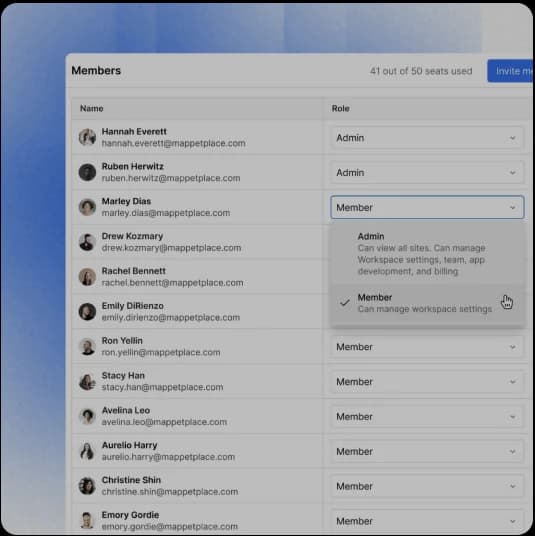Viewport: 535px width, 536px height.
Task: Choose the Admin option in role menu
Action: coord(427,254)
